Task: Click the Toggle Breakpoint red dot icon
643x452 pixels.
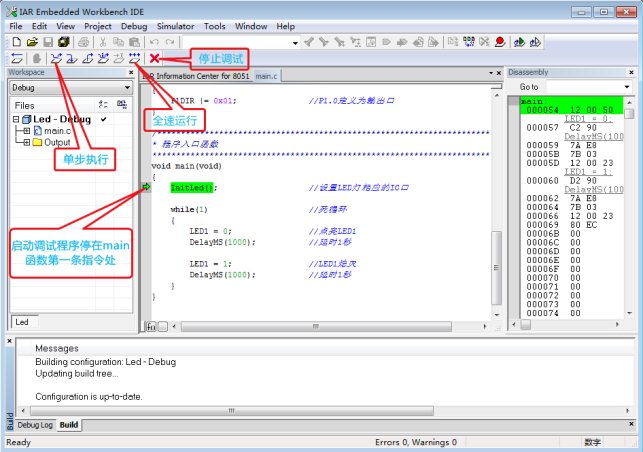Action: pyautogui.click(x=500, y=42)
